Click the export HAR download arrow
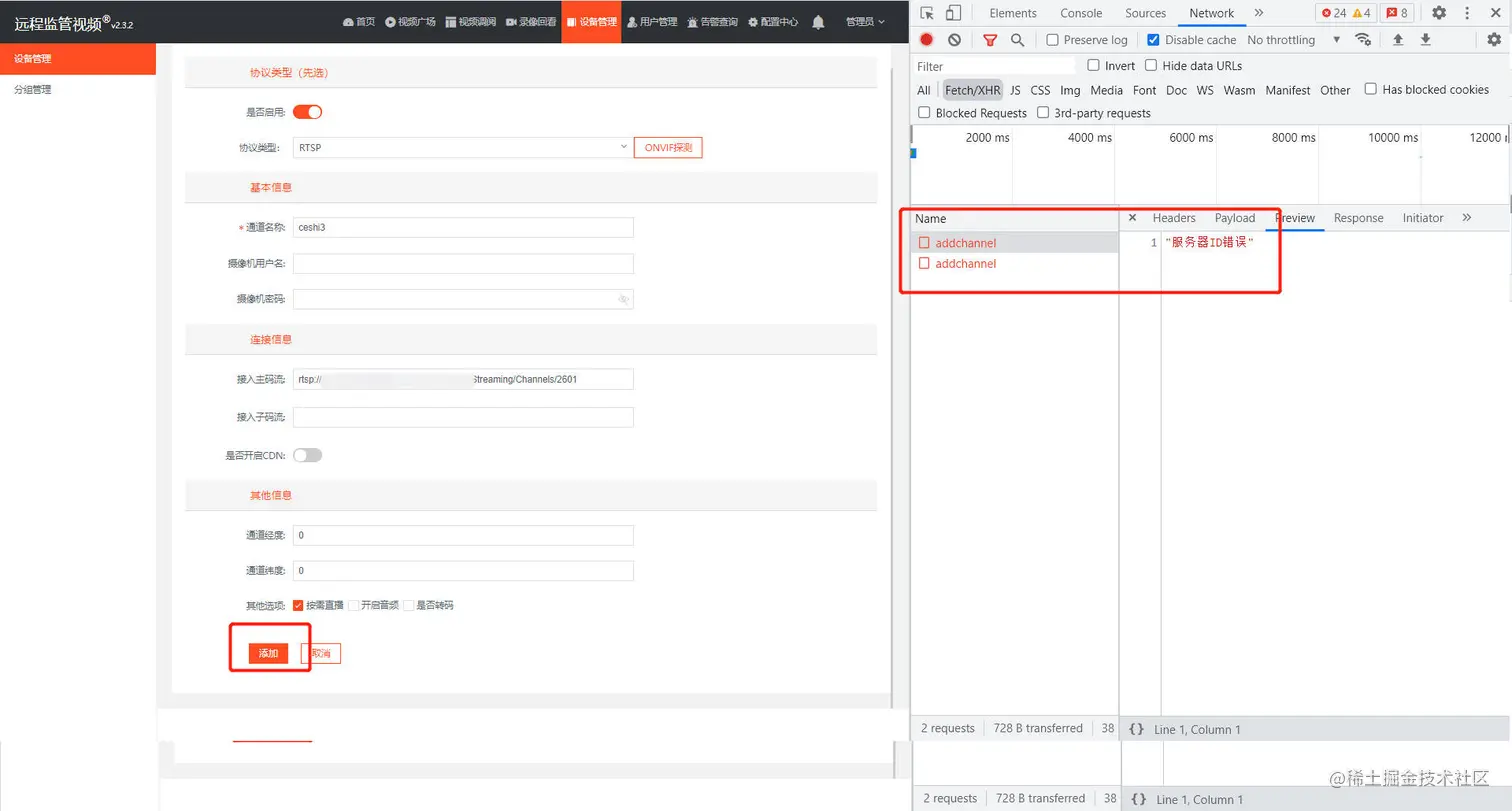This screenshot has height=811, width=1512. [x=1426, y=40]
